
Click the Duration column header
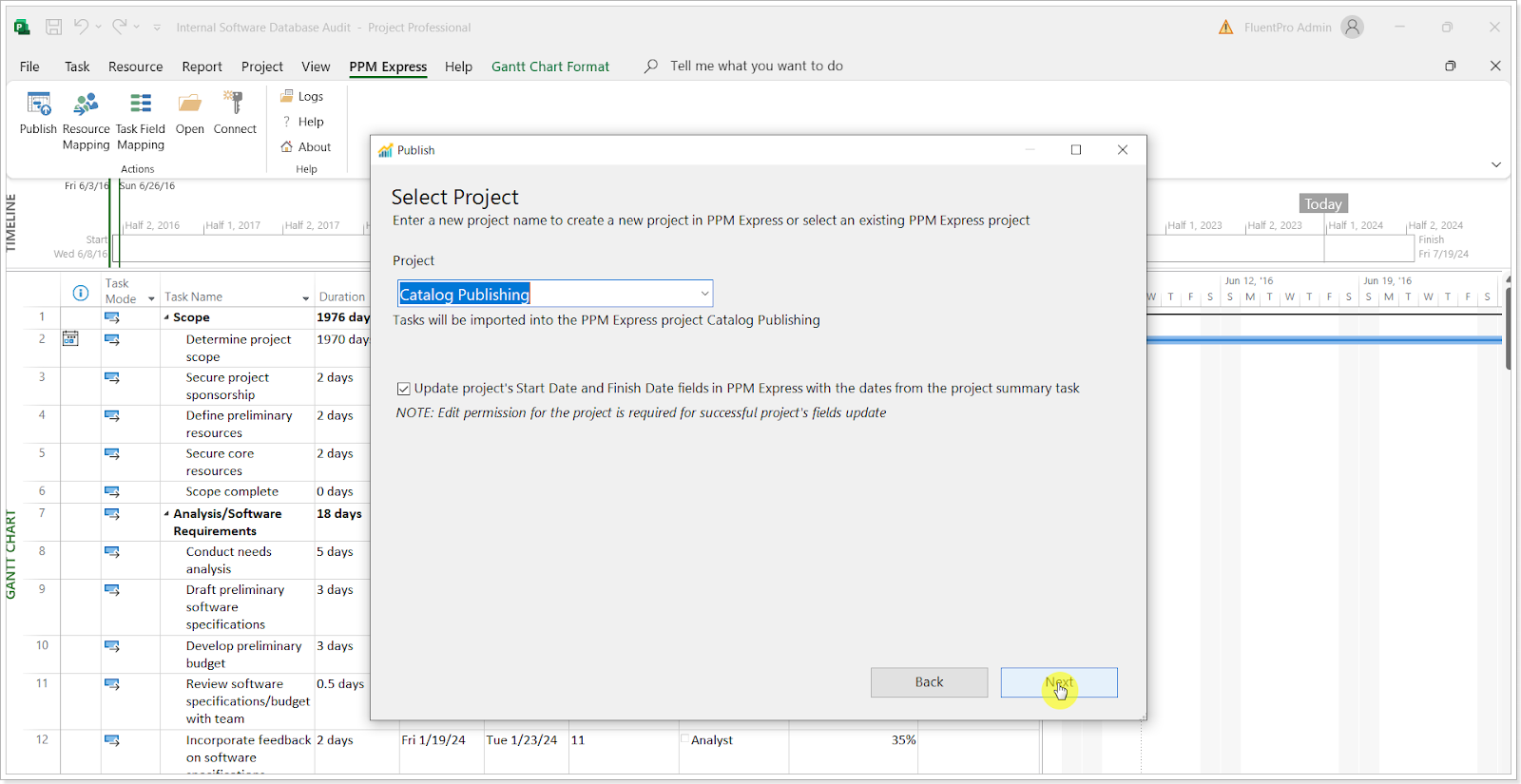coord(342,297)
